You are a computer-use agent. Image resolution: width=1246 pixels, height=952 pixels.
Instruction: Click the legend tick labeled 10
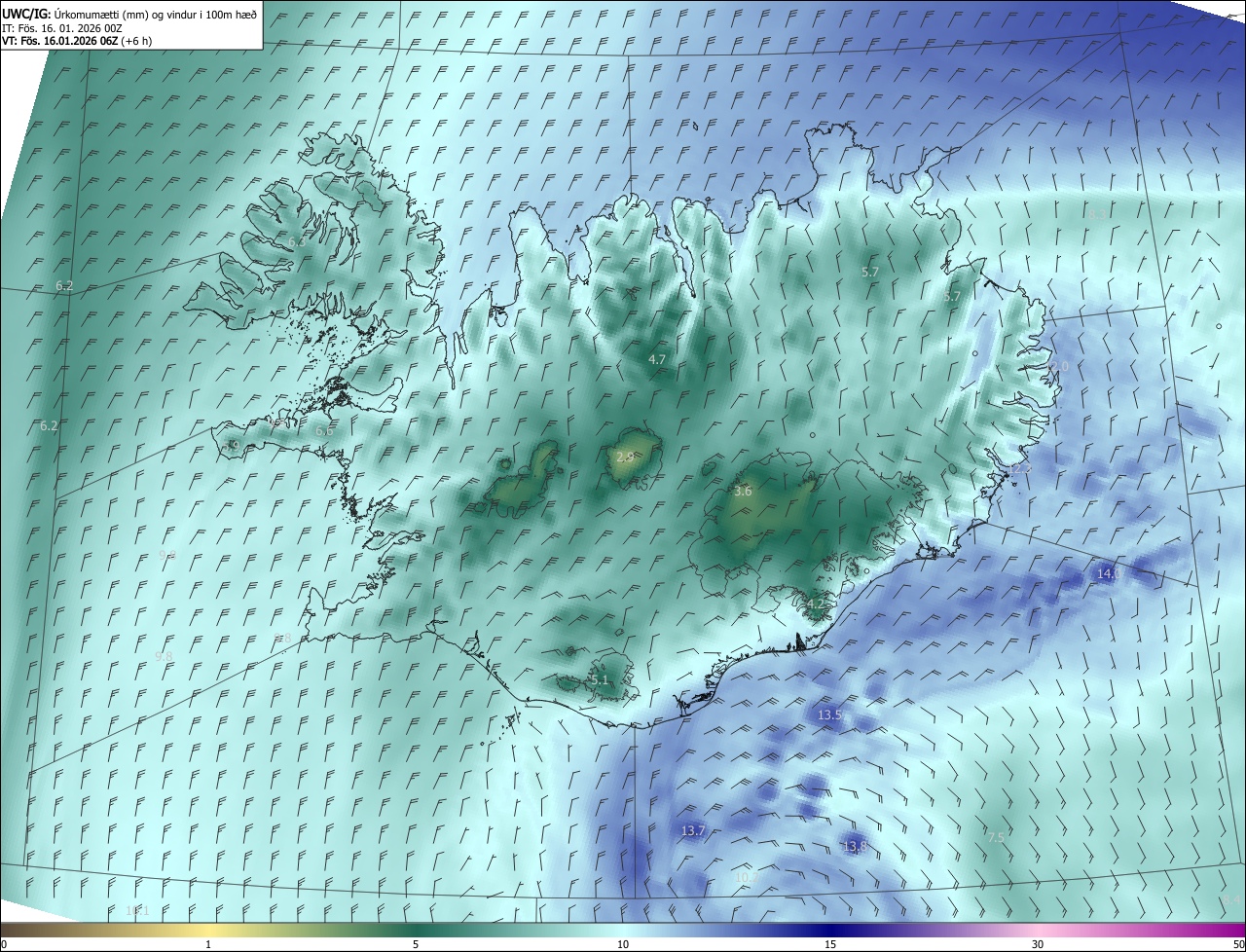pyautogui.click(x=623, y=944)
